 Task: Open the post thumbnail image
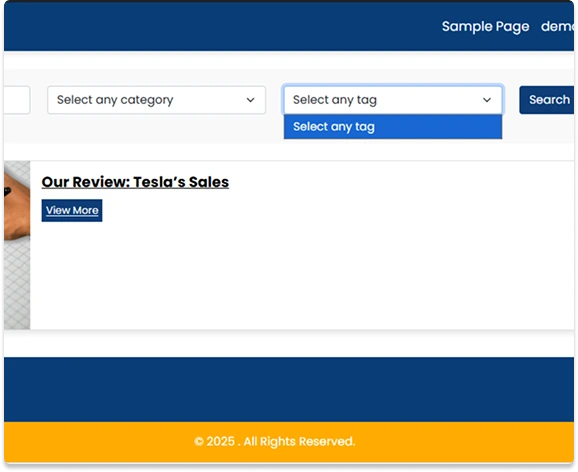tap(17, 245)
